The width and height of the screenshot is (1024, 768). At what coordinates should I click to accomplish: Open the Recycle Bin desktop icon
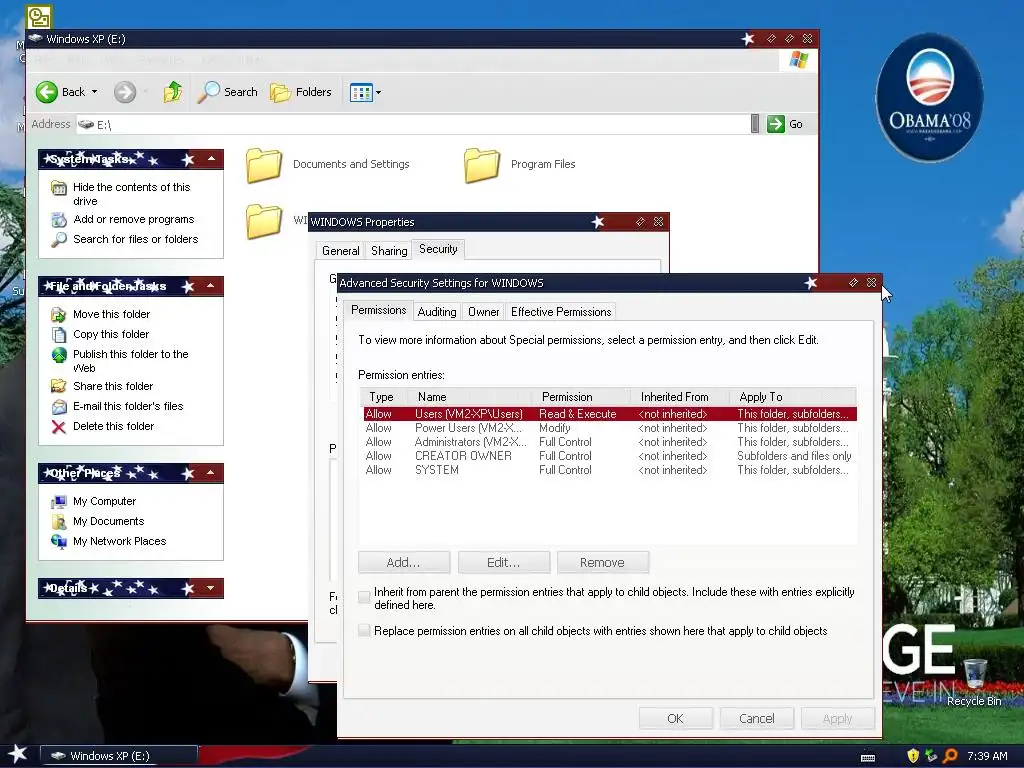click(974, 683)
